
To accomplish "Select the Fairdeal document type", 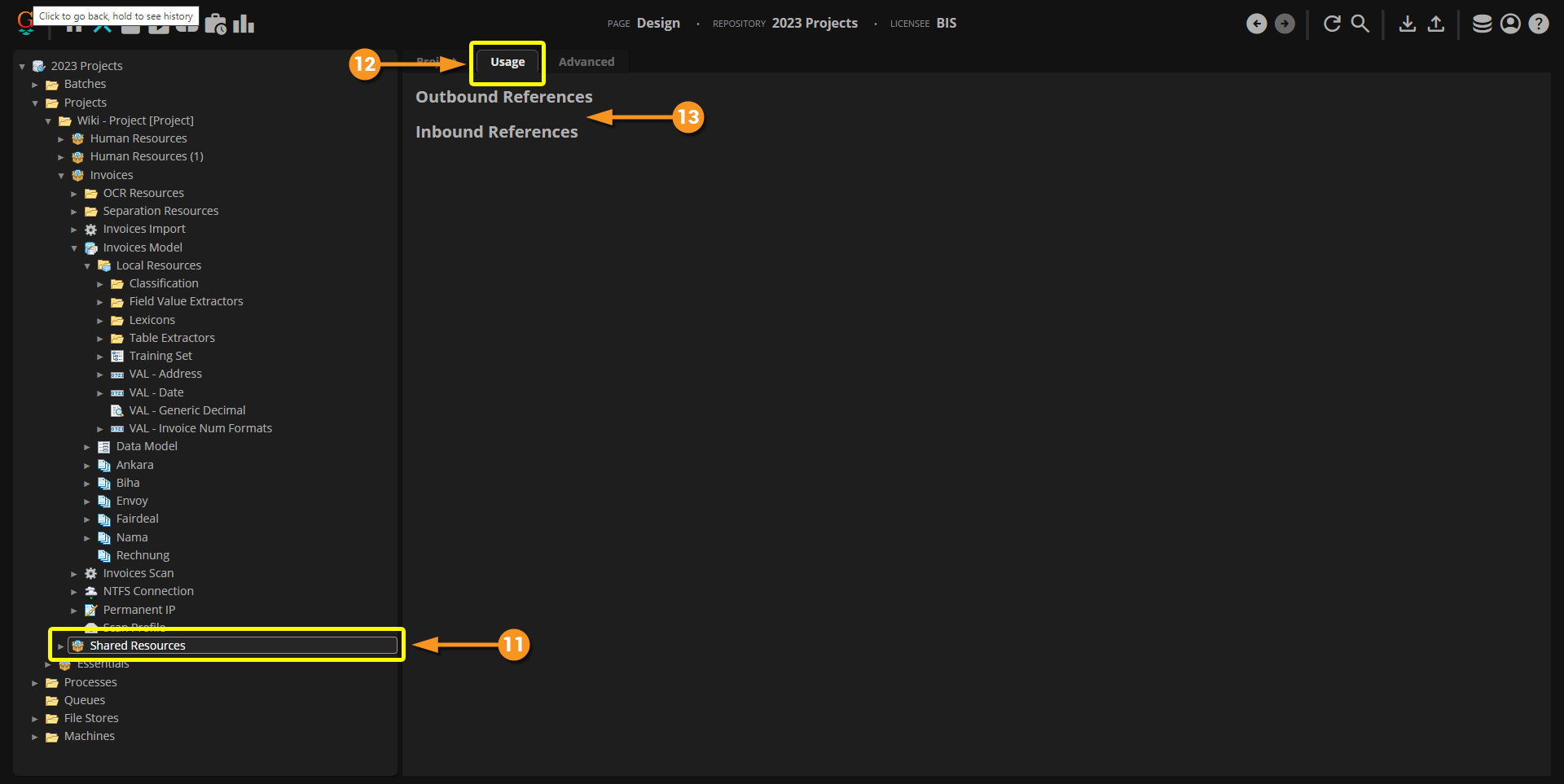I will click(x=138, y=519).
